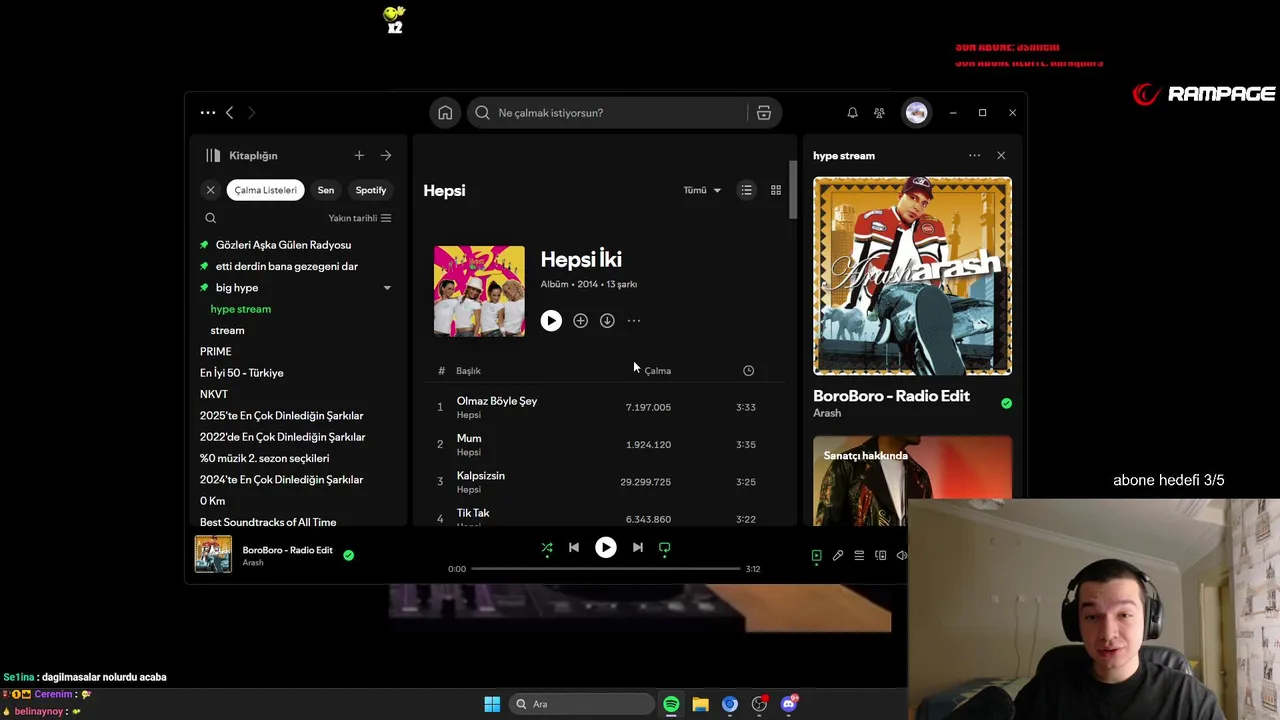Open the Browse icon in search bar
This screenshot has width=1280, height=720.
coord(764,113)
